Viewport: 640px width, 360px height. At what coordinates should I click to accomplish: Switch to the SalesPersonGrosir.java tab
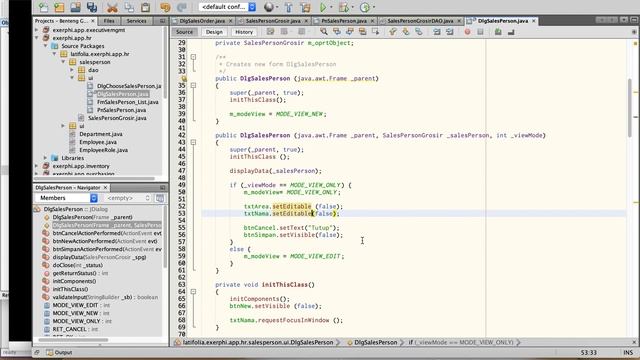point(273,20)
